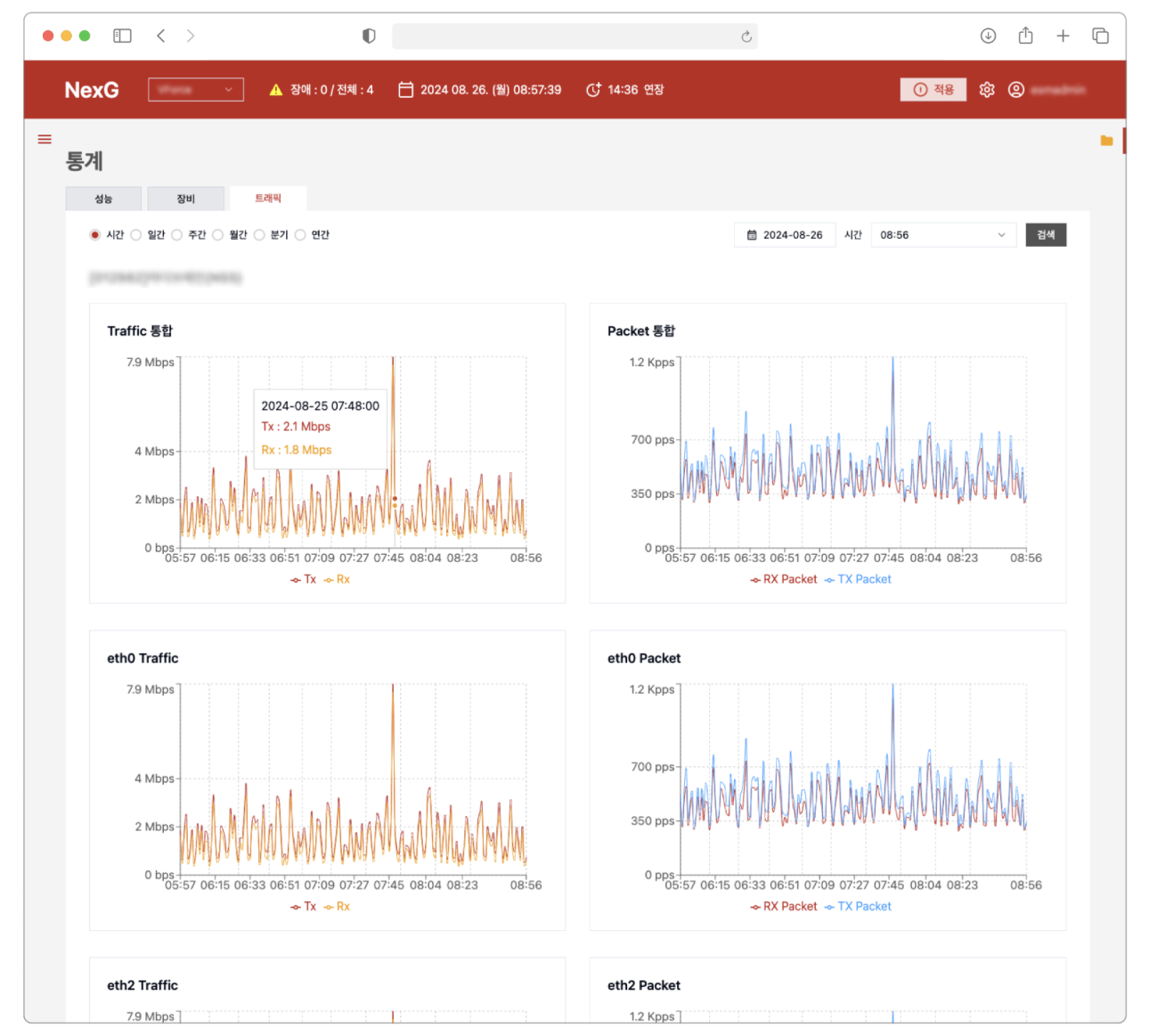Click tooltip time 2024-08-25 07:48:00
Screen dimensions: 1149x1036
click(321, 406)
